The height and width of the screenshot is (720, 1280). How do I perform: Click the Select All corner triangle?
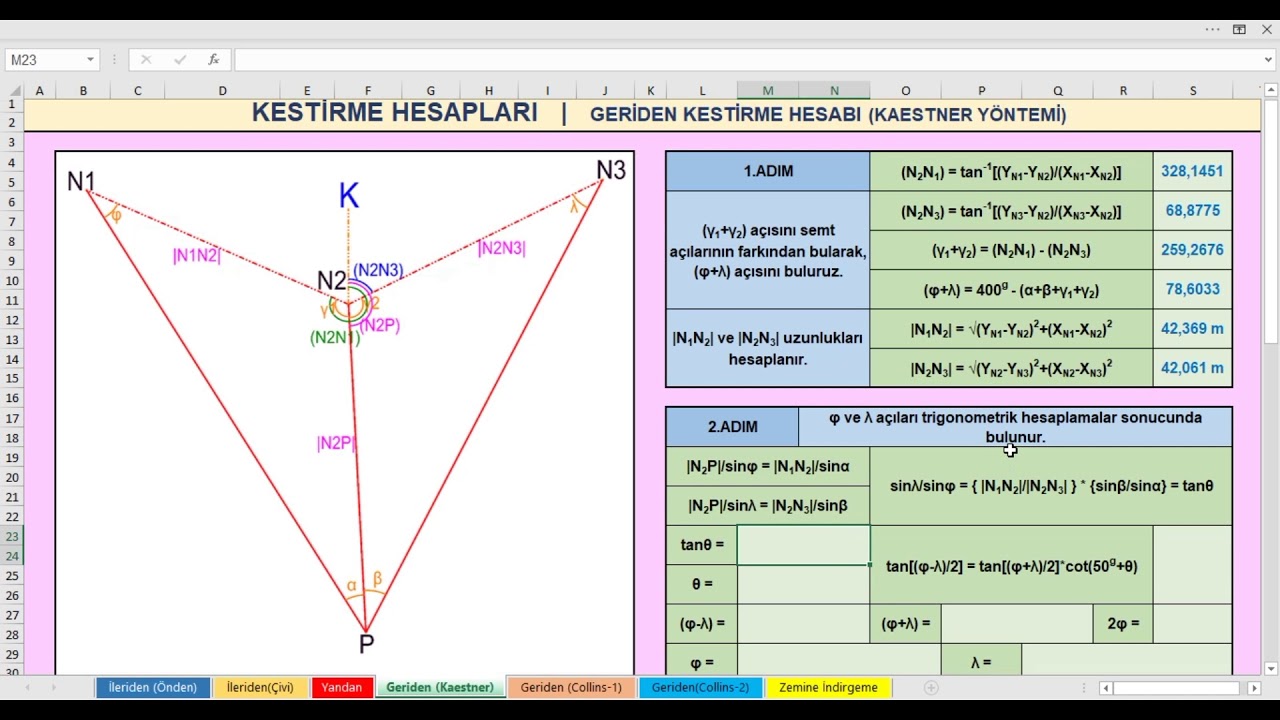click(x=12, y=91)
